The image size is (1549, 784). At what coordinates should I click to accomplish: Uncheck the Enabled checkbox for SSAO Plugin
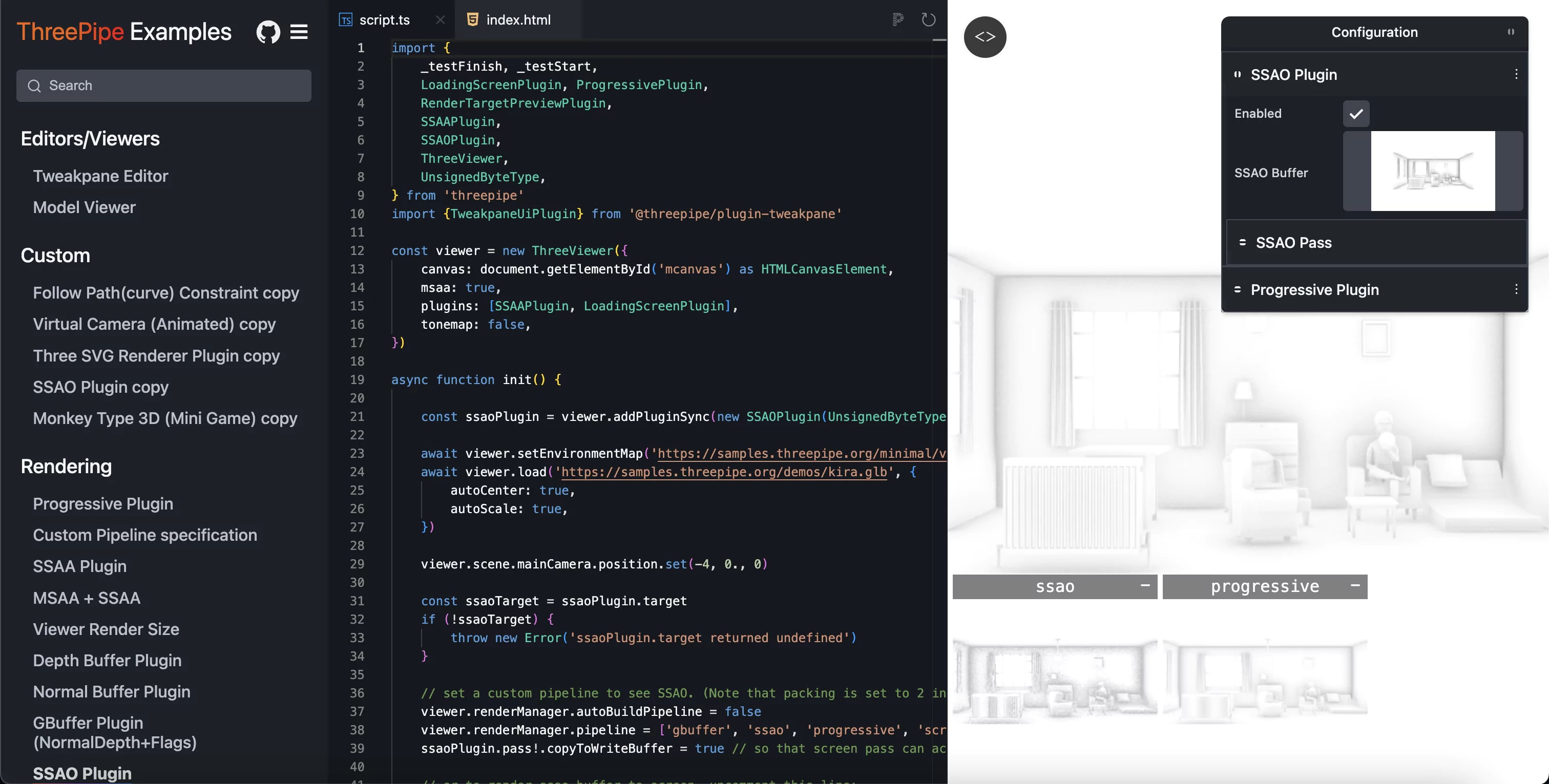pos(1355,113)
